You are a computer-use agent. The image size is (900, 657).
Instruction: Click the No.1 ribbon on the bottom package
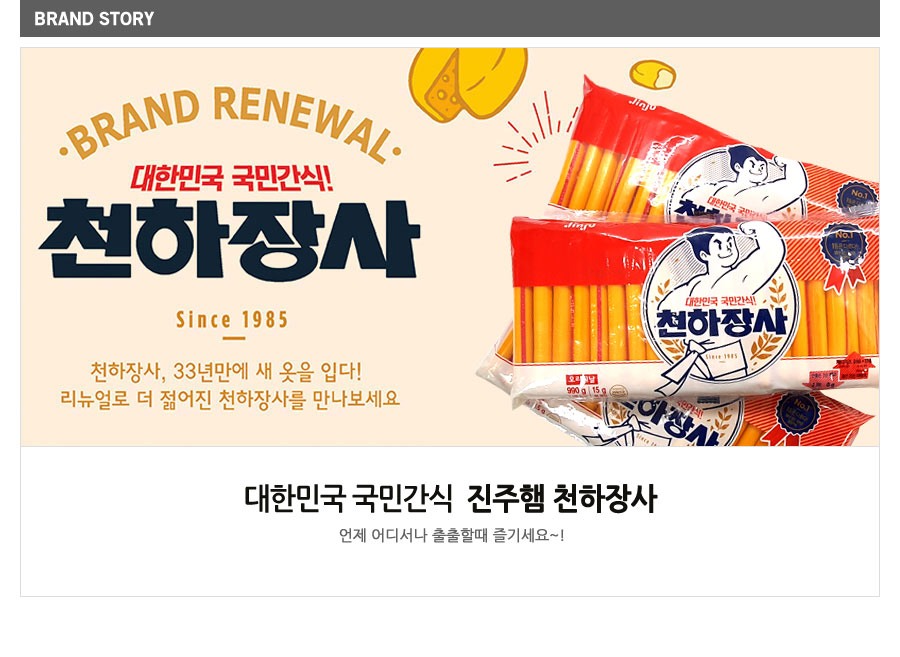pos(799,417)
